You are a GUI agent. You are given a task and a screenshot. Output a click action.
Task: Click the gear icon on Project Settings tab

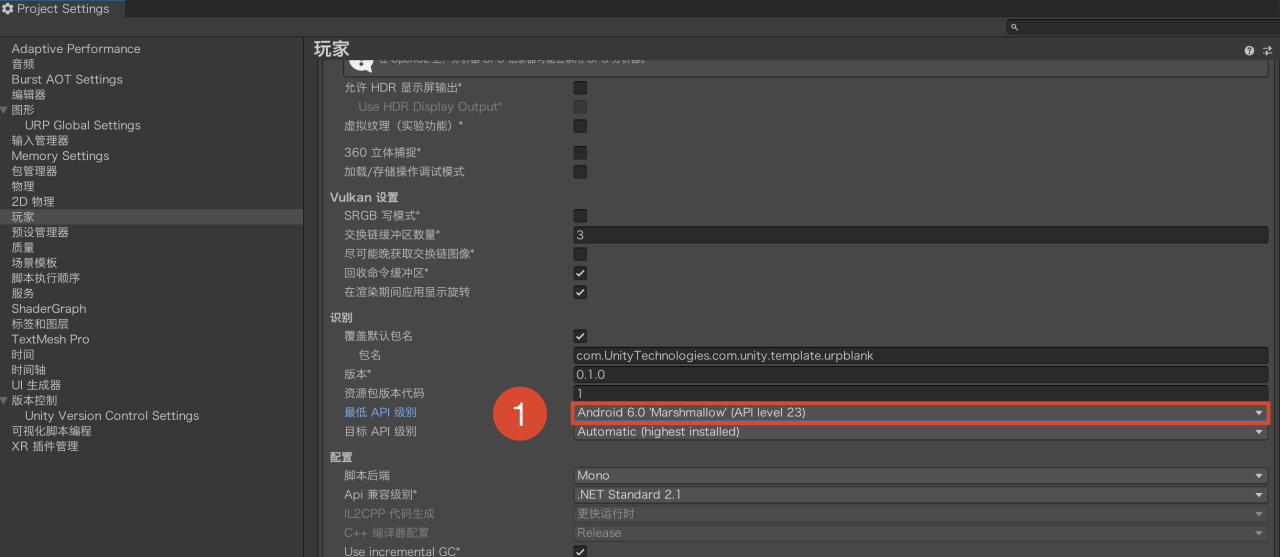(7, 9)
